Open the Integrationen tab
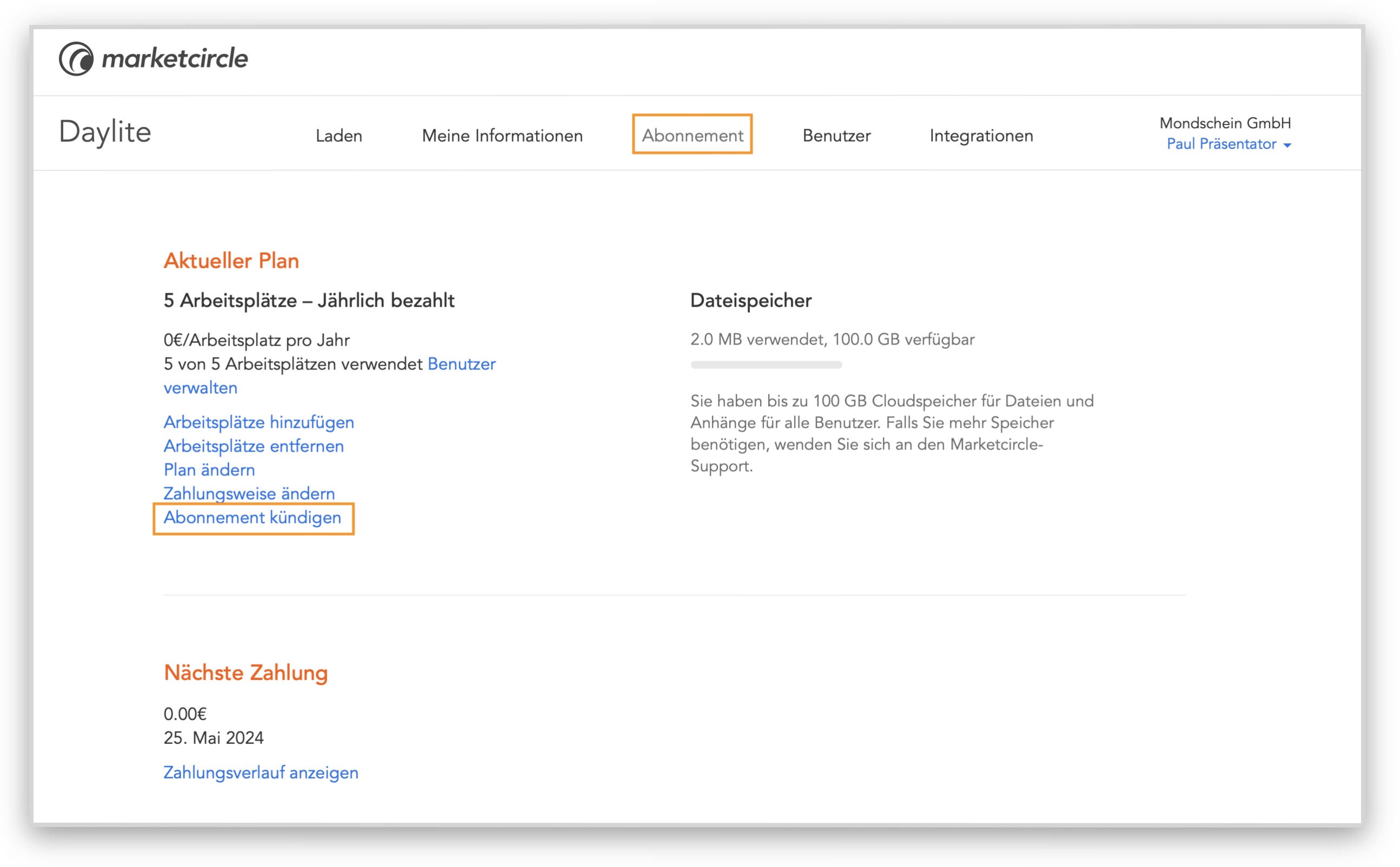This screenshot has height=867, width=1400. (981, 136)
